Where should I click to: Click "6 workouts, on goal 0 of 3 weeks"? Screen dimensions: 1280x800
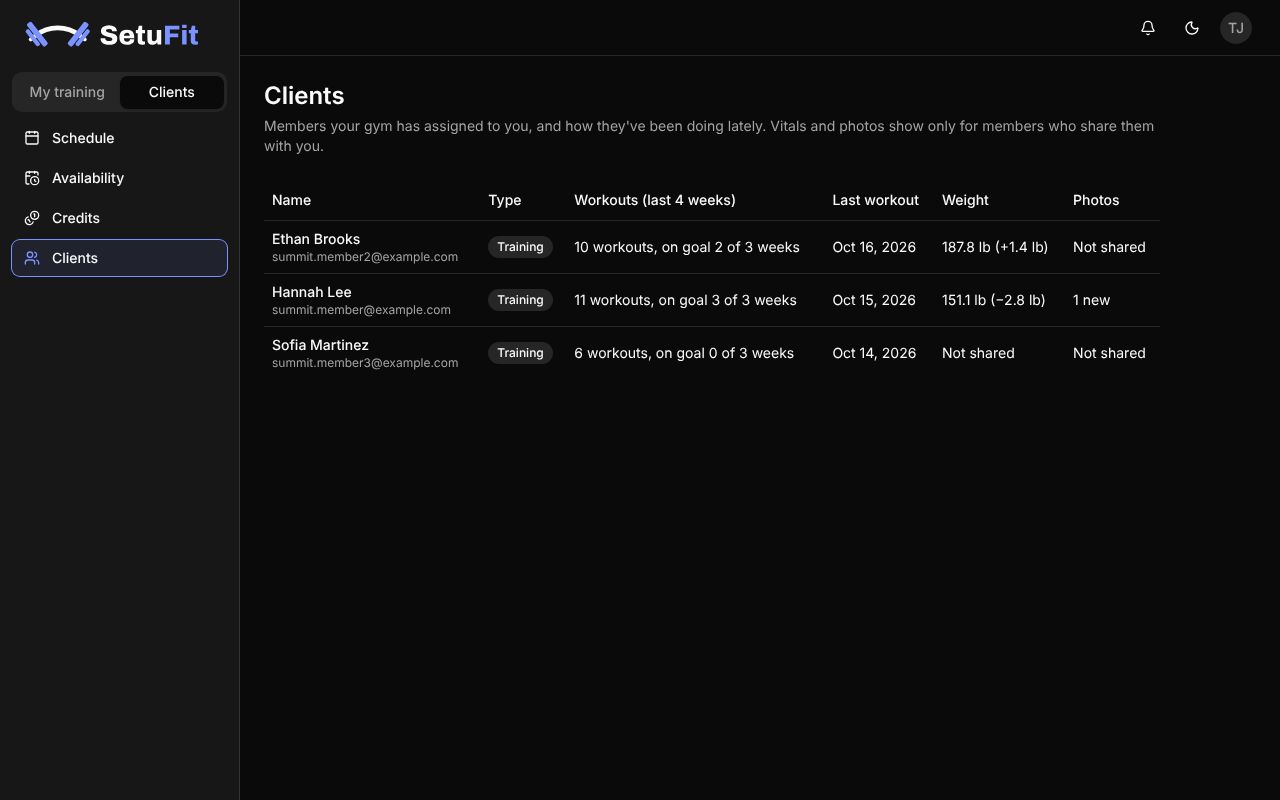(684, 353)
